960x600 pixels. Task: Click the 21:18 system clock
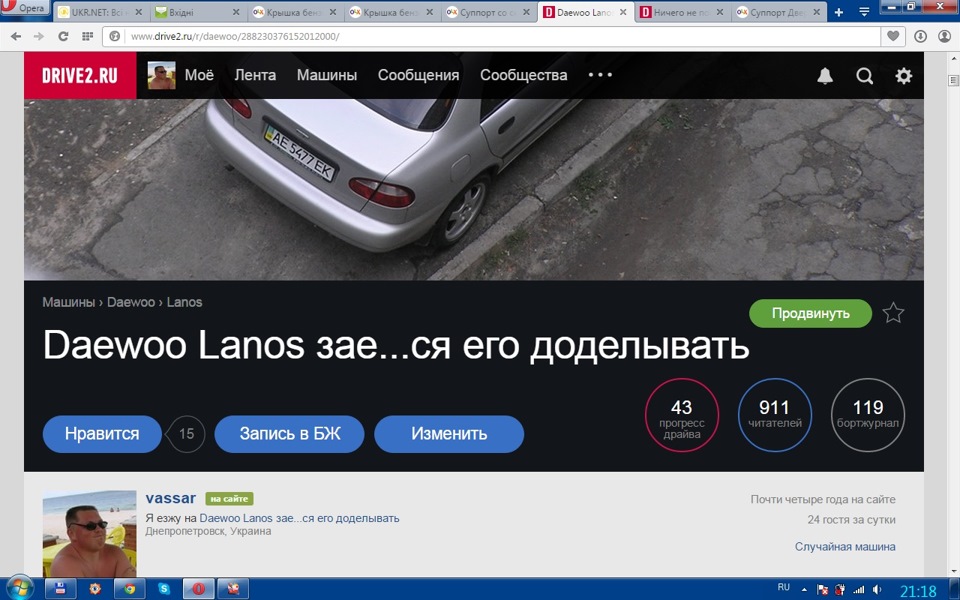pyautogui.click(x=918, y=591)
